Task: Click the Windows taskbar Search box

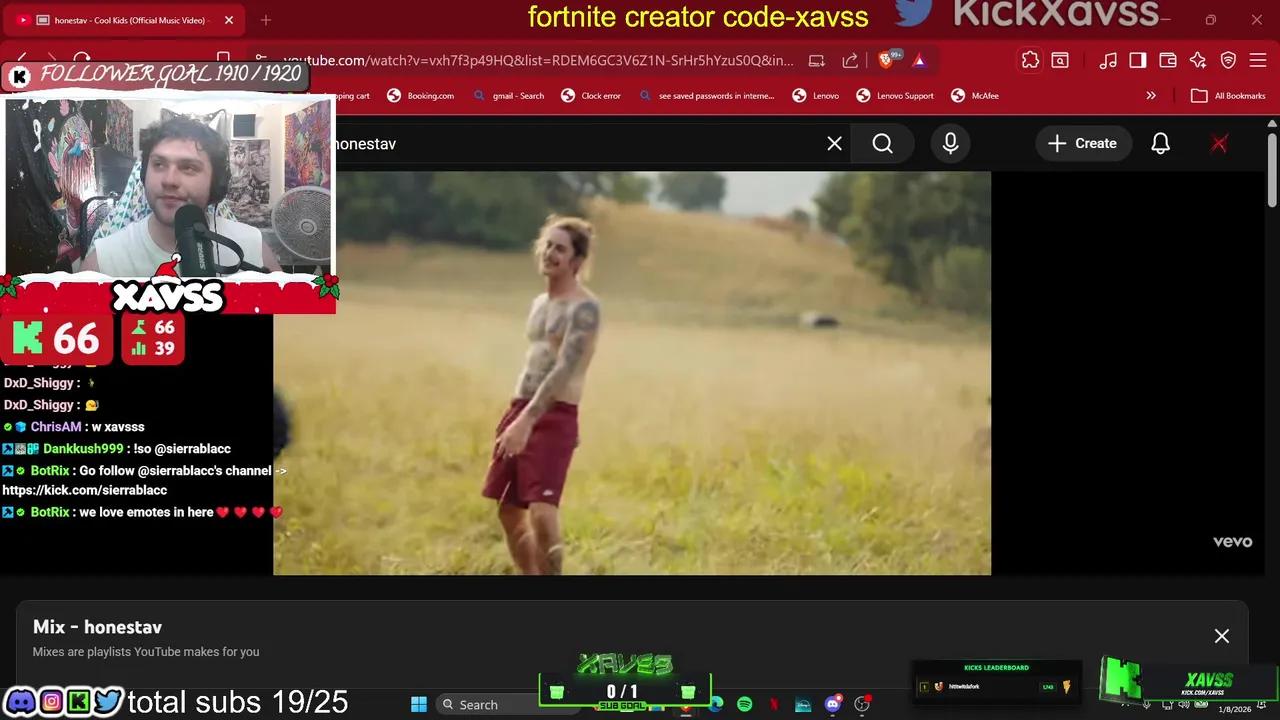Action: coord(506,704)
